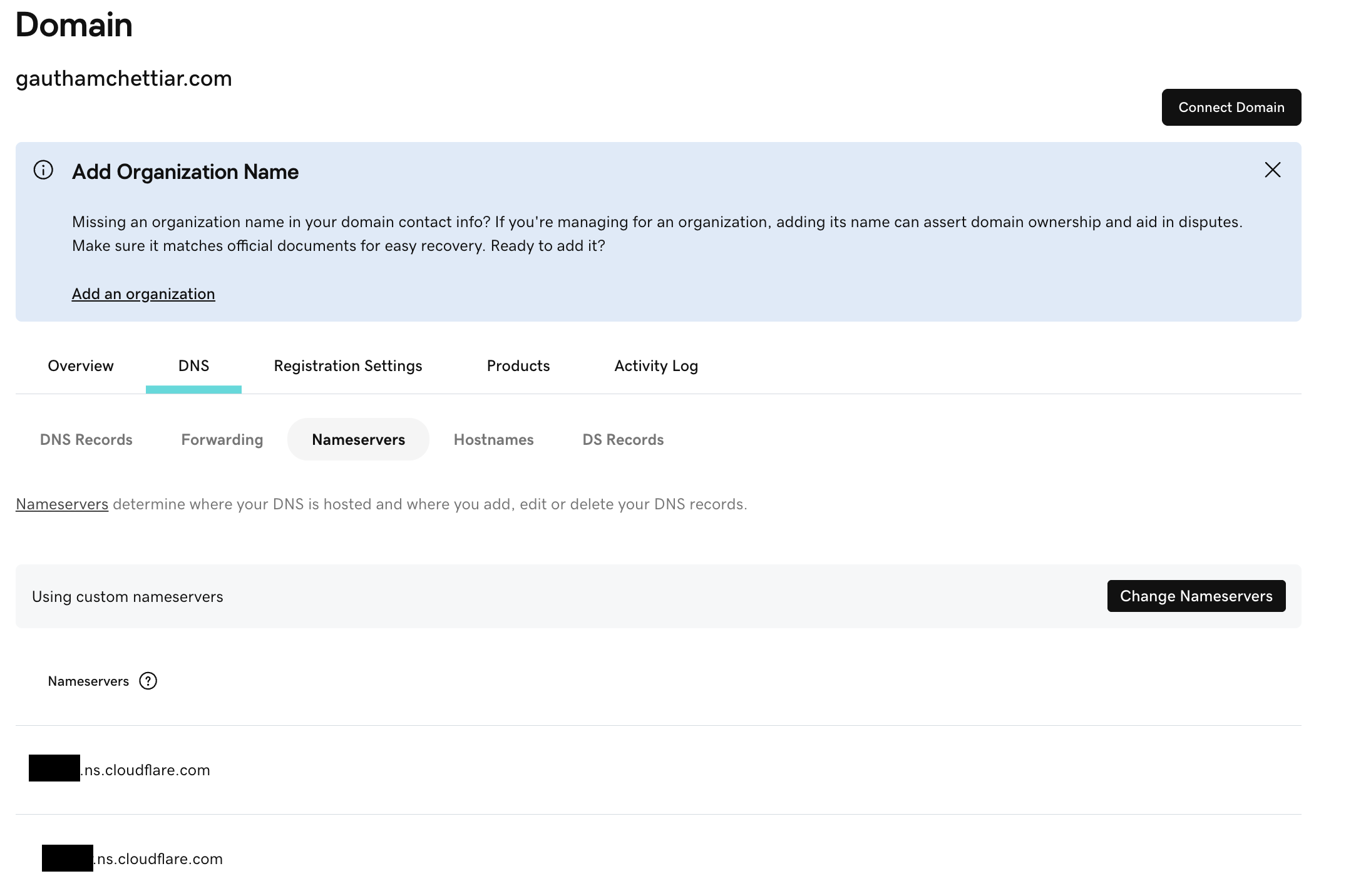Screen dimensions: 1356x896
Task: Open the Hostnames sub-tab
Action: coord(493,439)
